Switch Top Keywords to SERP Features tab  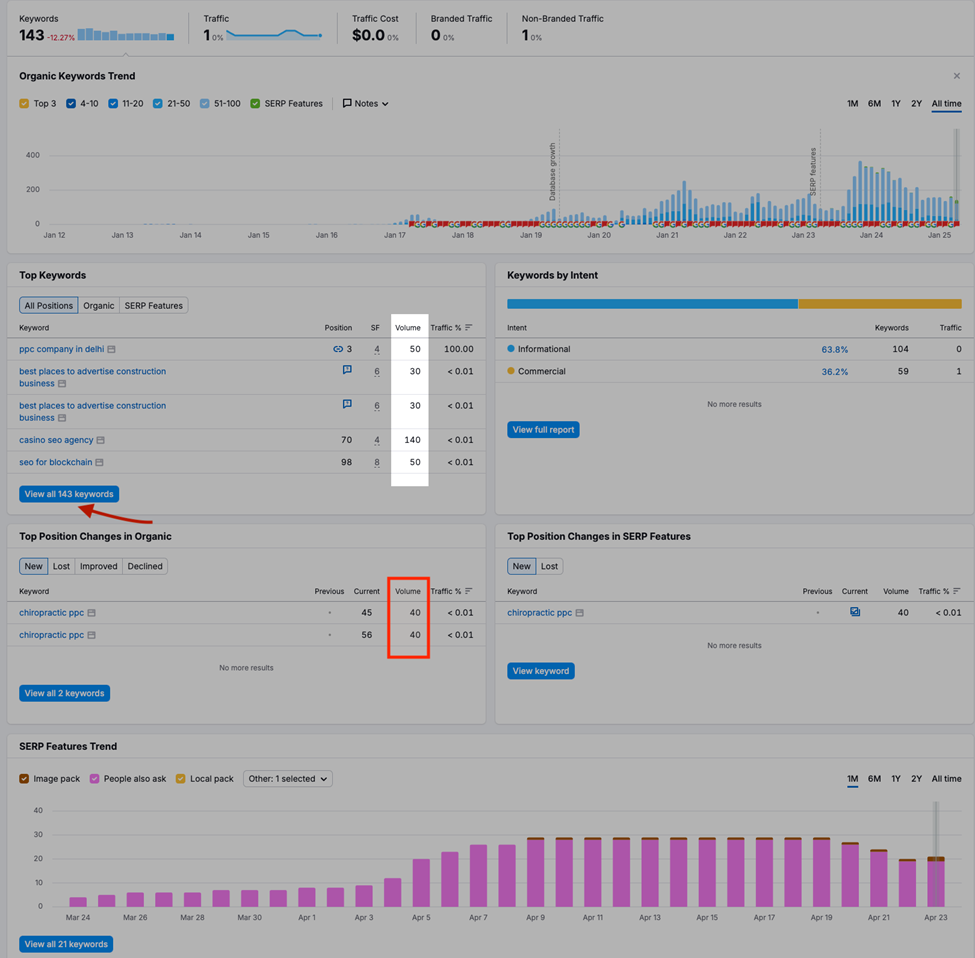(x=154, y=305)
